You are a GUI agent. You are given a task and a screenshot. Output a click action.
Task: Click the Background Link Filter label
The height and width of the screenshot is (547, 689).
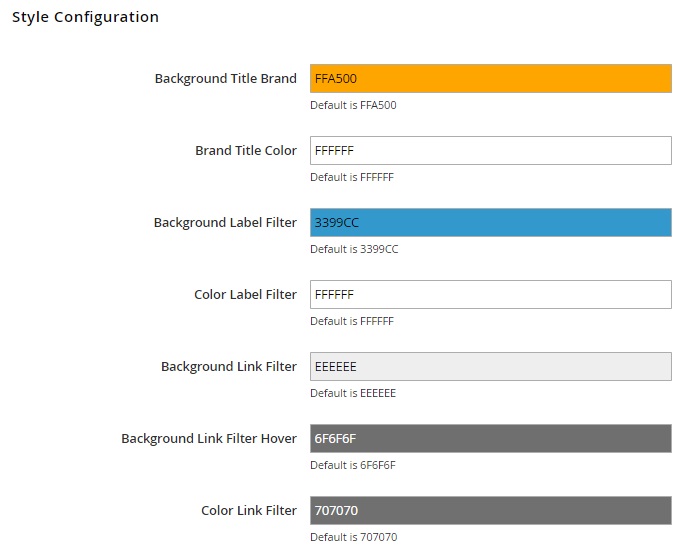tap(228, 366)
